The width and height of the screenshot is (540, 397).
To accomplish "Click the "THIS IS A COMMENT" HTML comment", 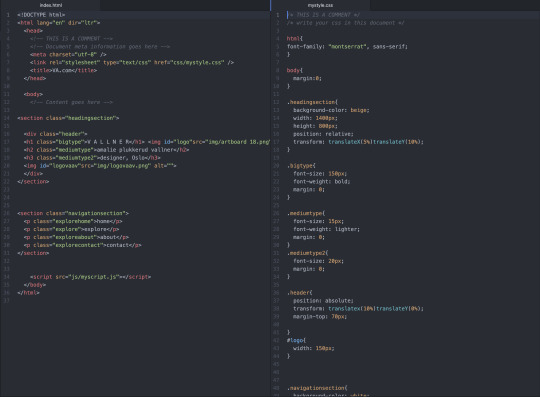I will pyautogui.click(x=71, y=39).
